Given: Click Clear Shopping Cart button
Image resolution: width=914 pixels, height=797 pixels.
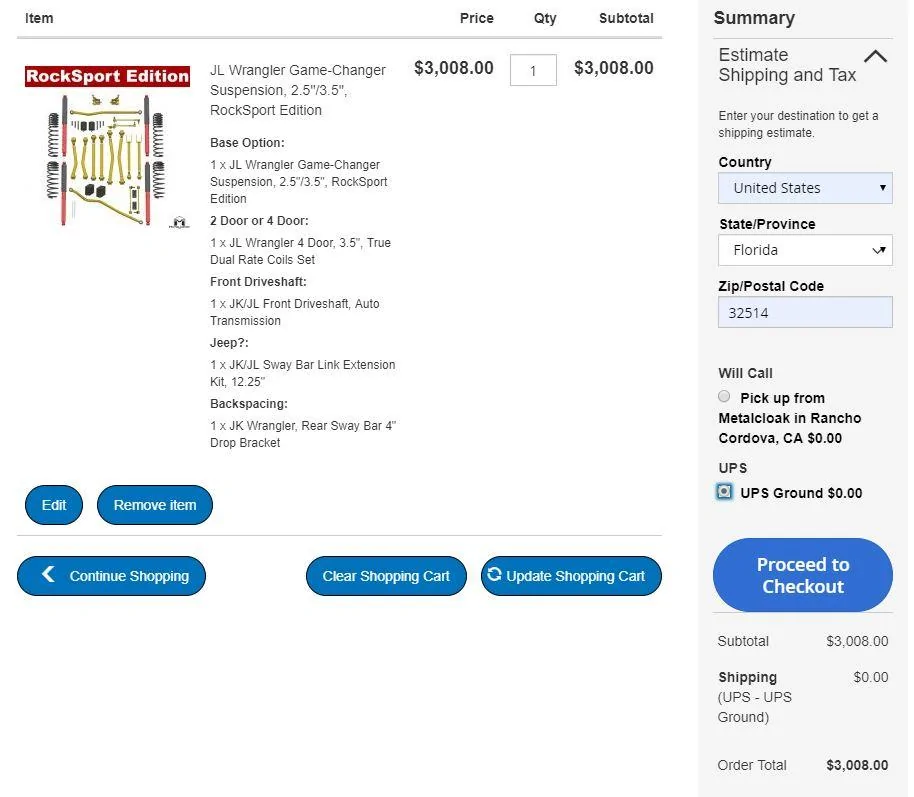Looking at the screenshot, I should point(386,576).
